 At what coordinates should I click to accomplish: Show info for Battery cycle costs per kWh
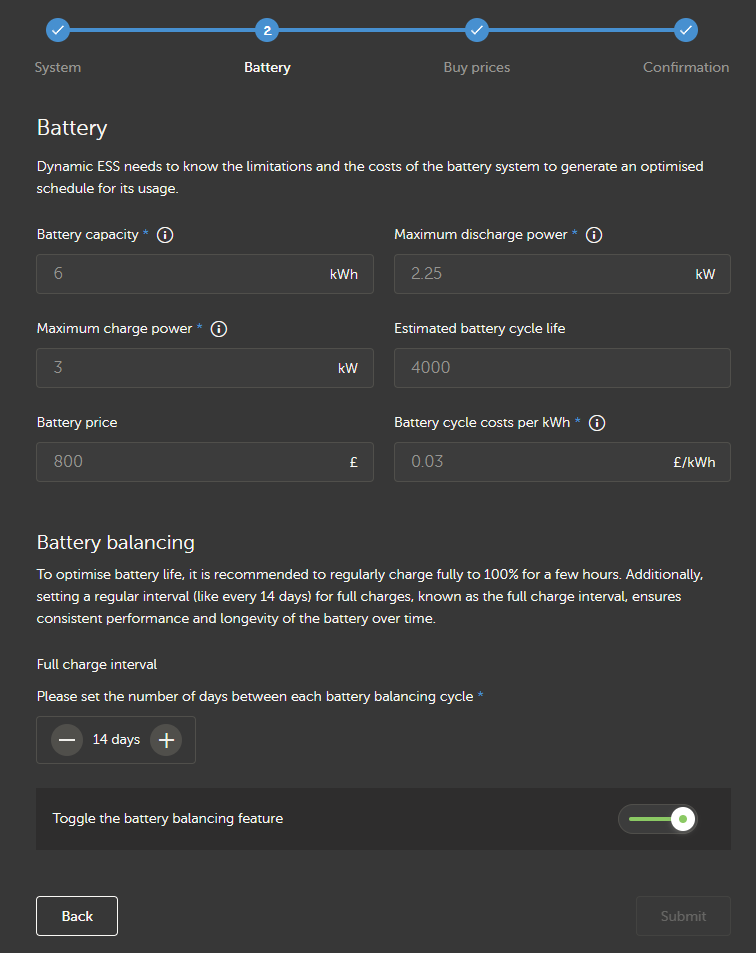(x=597, y=423)
